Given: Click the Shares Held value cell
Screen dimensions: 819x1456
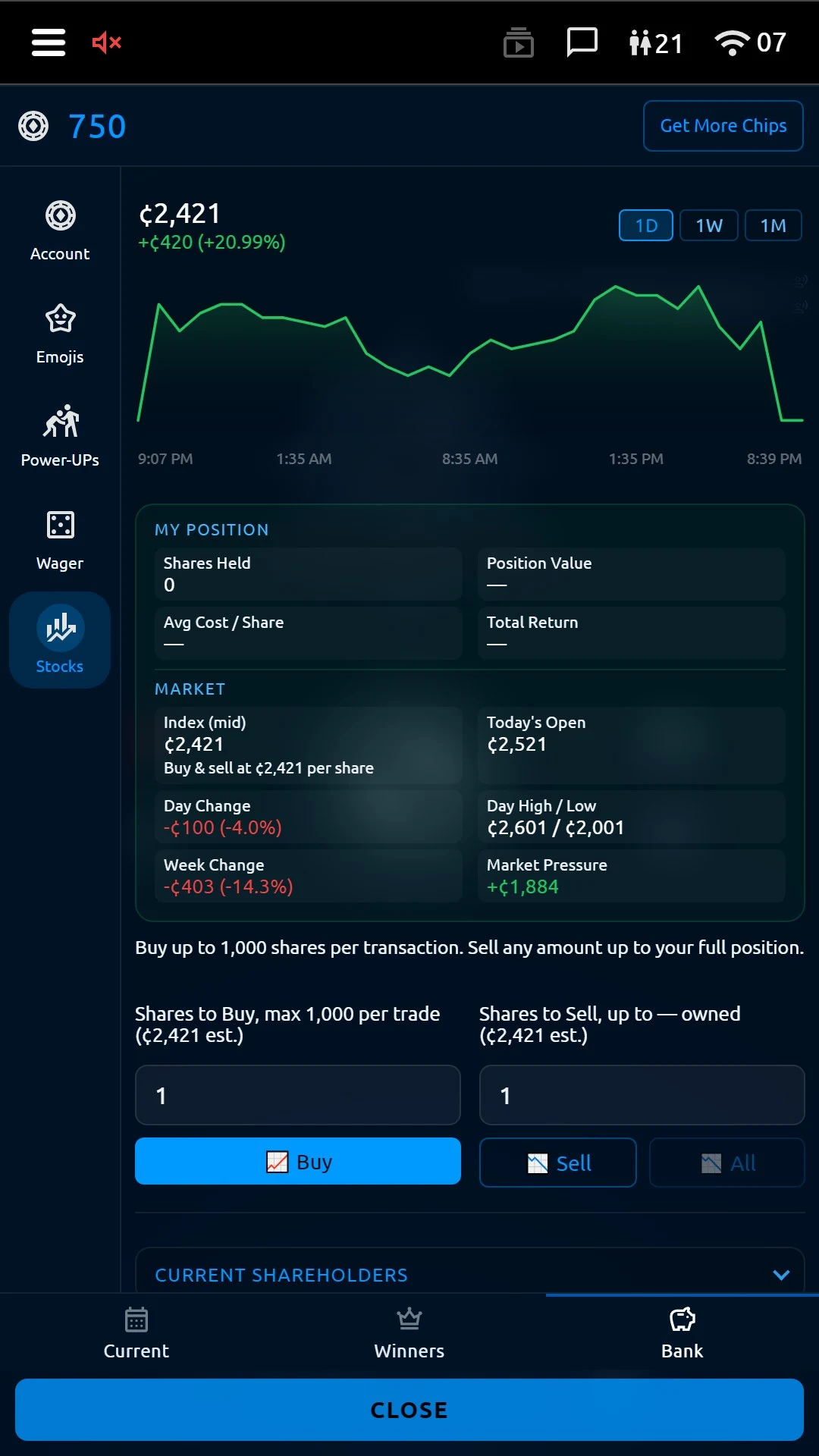Looking at the screenshot, I should (x=309, y=574).
